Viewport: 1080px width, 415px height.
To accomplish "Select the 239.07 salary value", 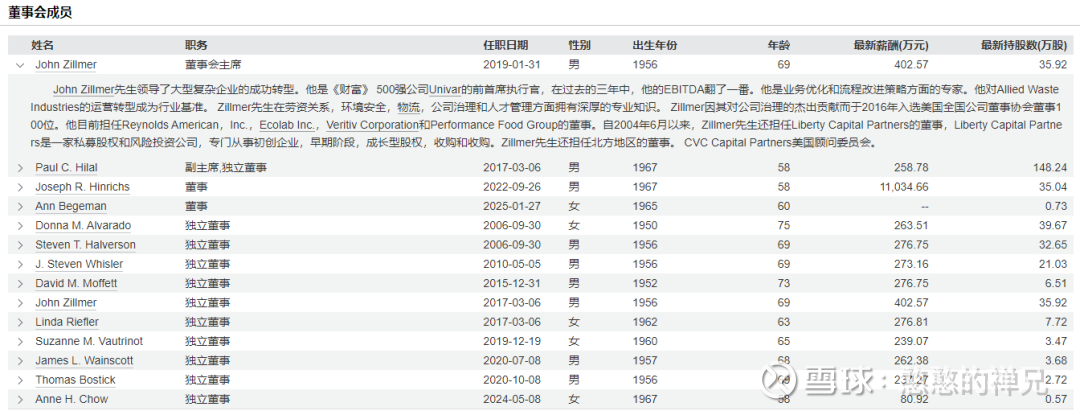I will point(913,341).
